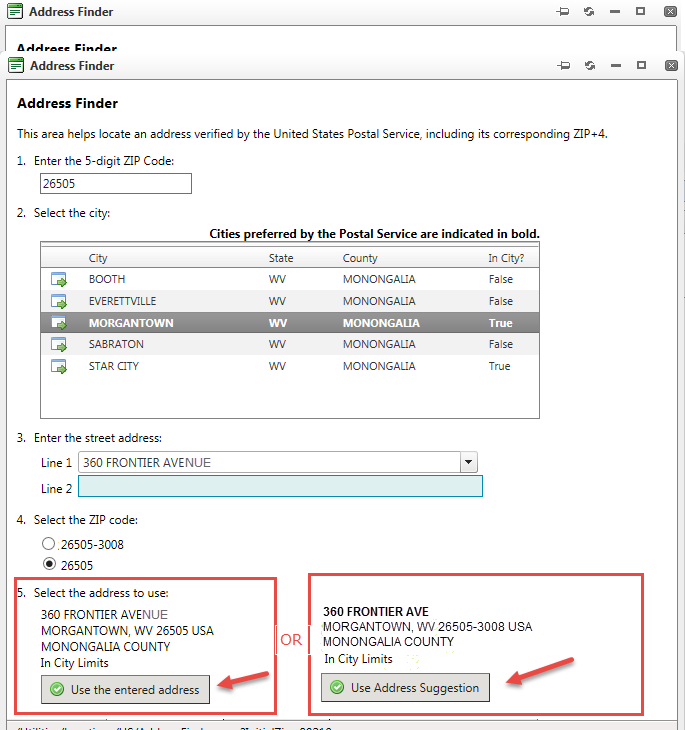Click the refresh icon on the front Address Finder window

[x=590, y=66]
